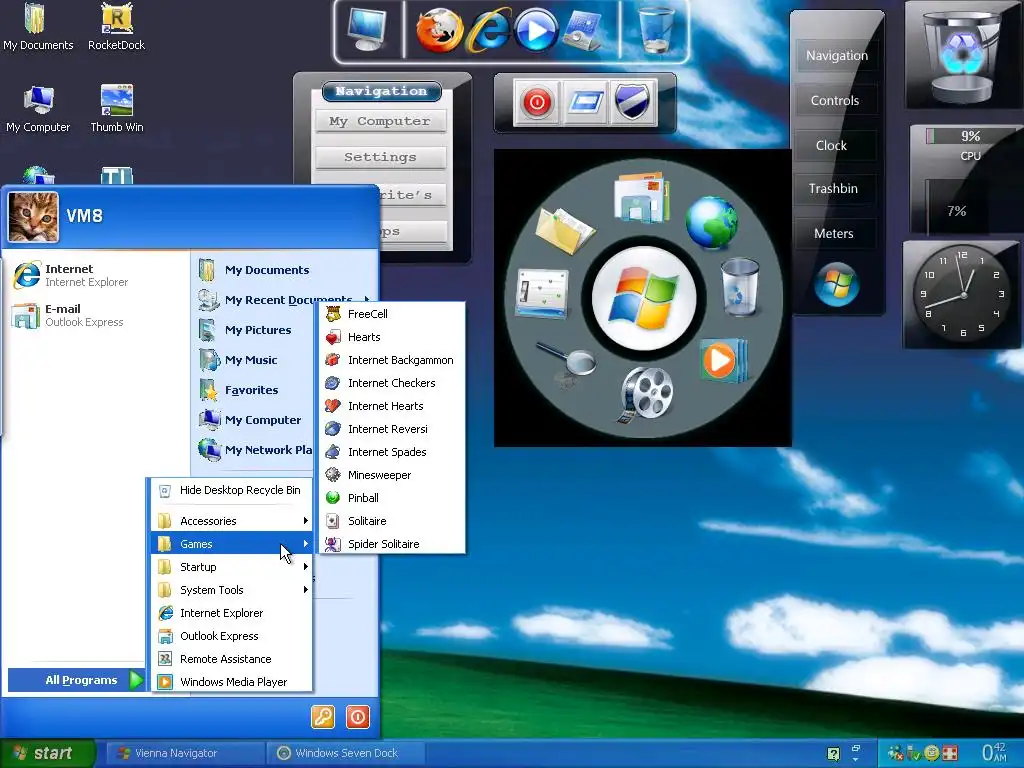Click Settings button in Navigation panel
Screen dimensions: 1024x768
click(x=380, y=157)
